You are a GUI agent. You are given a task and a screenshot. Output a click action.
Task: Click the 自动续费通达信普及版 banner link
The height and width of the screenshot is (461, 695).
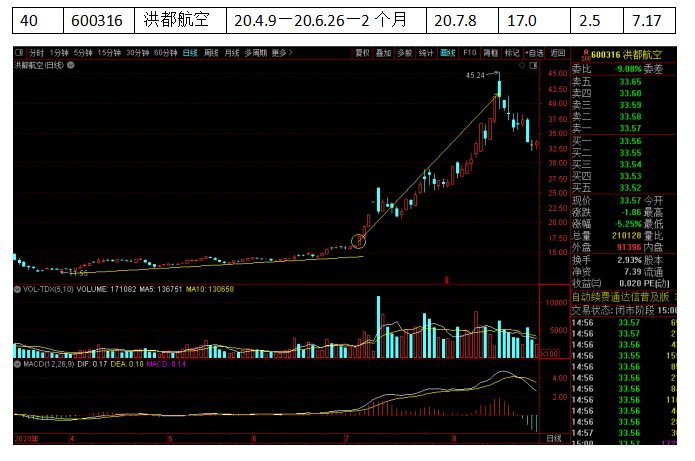pos(621,297)
